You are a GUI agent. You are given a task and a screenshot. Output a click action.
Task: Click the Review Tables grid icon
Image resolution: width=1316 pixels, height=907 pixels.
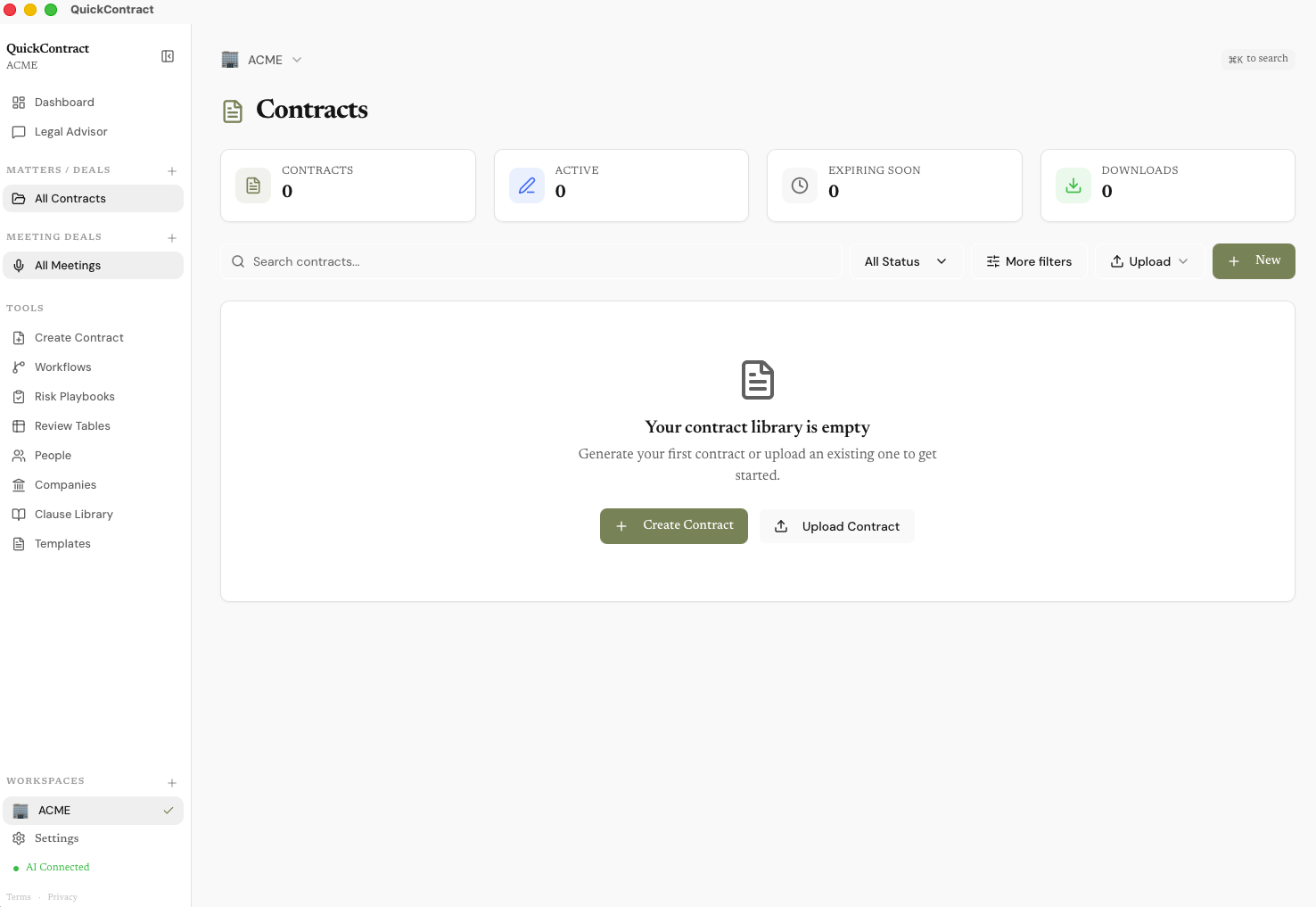click(19, 426)
